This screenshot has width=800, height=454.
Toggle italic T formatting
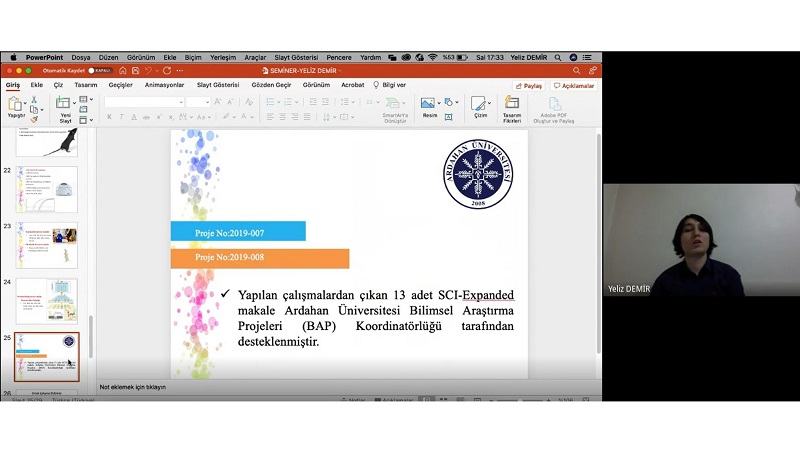121,117
